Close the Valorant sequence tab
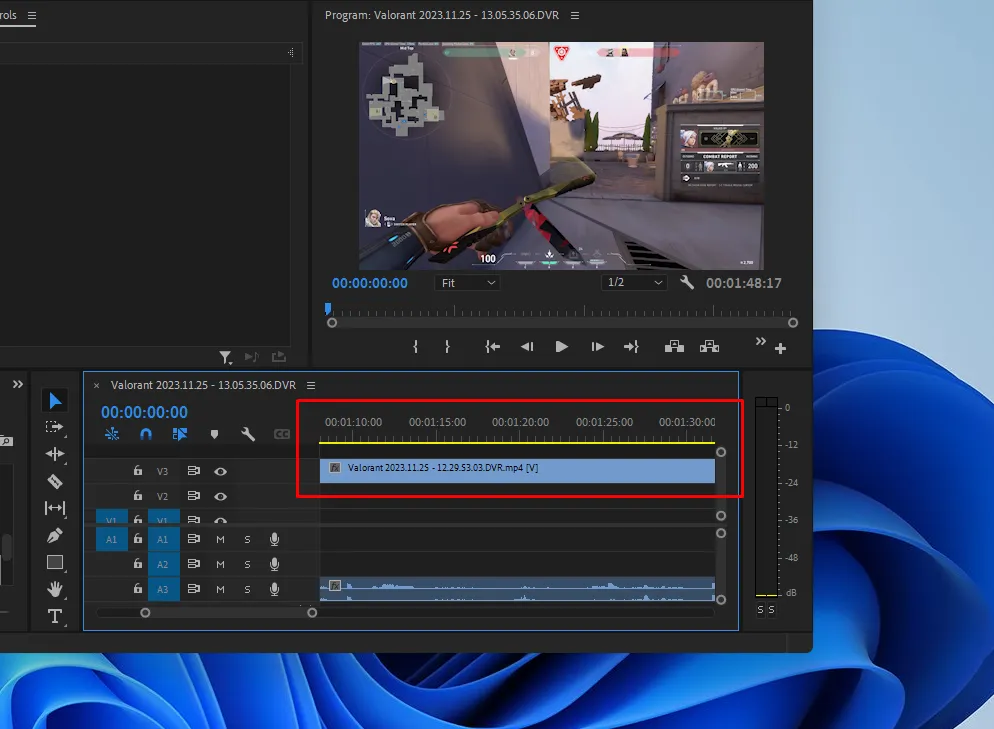Image resolution: width=994 pixels, height=729 pixels. click(x=96, y=385)
